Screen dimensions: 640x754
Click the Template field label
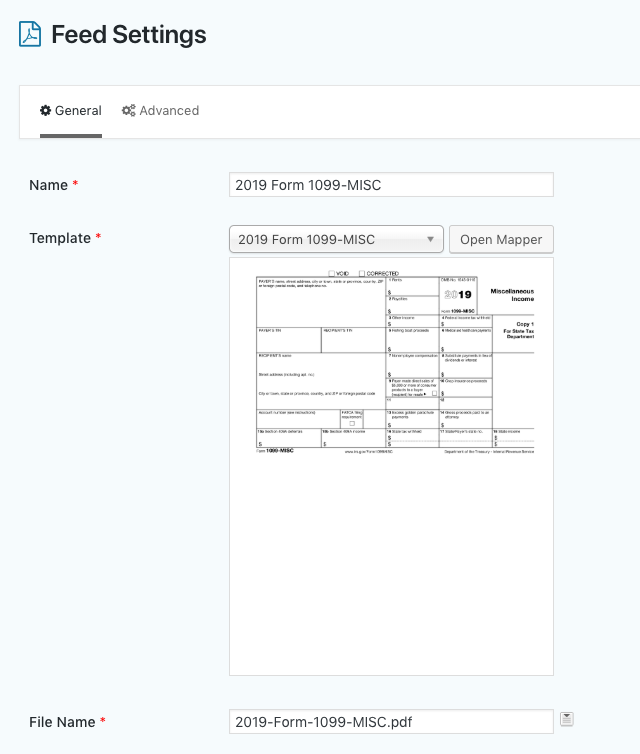(60, 238)
